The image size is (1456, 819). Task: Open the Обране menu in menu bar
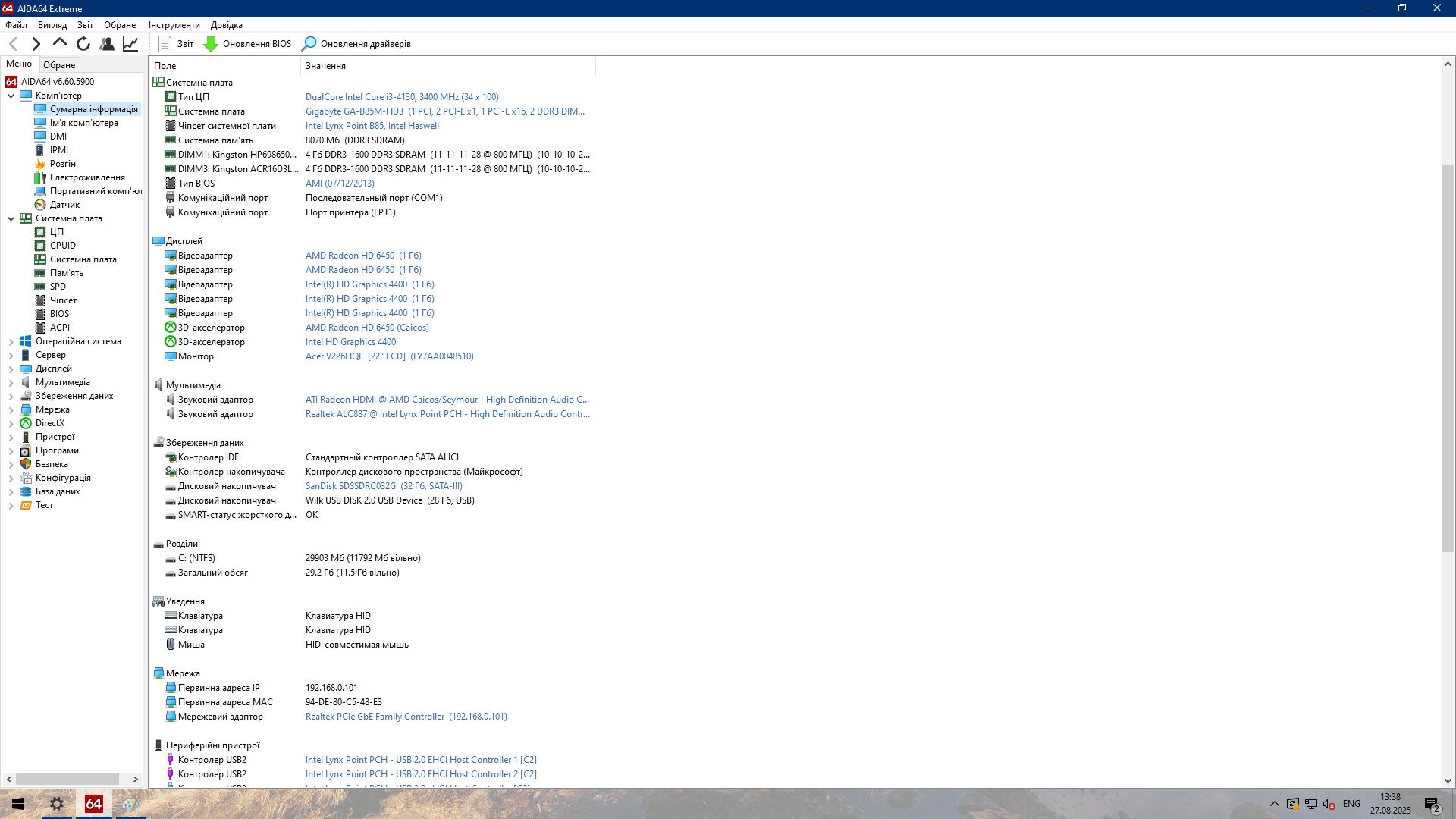120,25
